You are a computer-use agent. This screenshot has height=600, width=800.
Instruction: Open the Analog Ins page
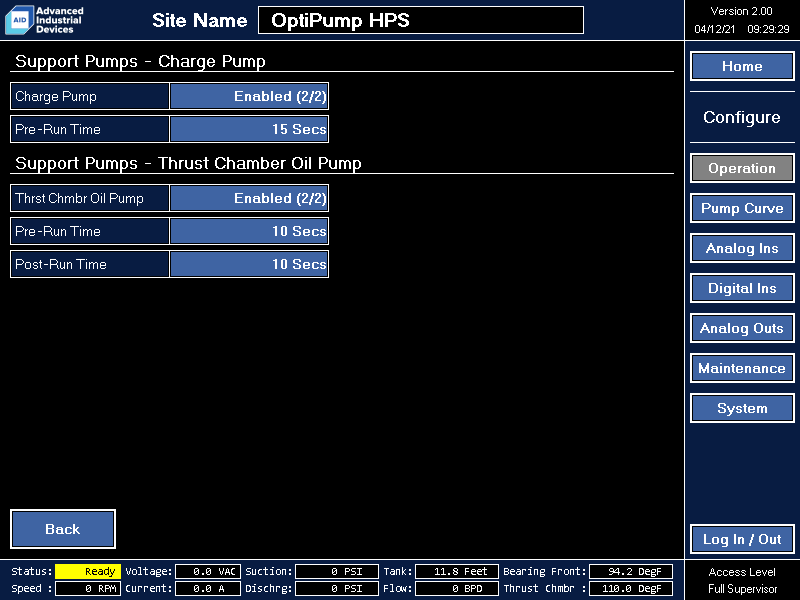point(742,248)
